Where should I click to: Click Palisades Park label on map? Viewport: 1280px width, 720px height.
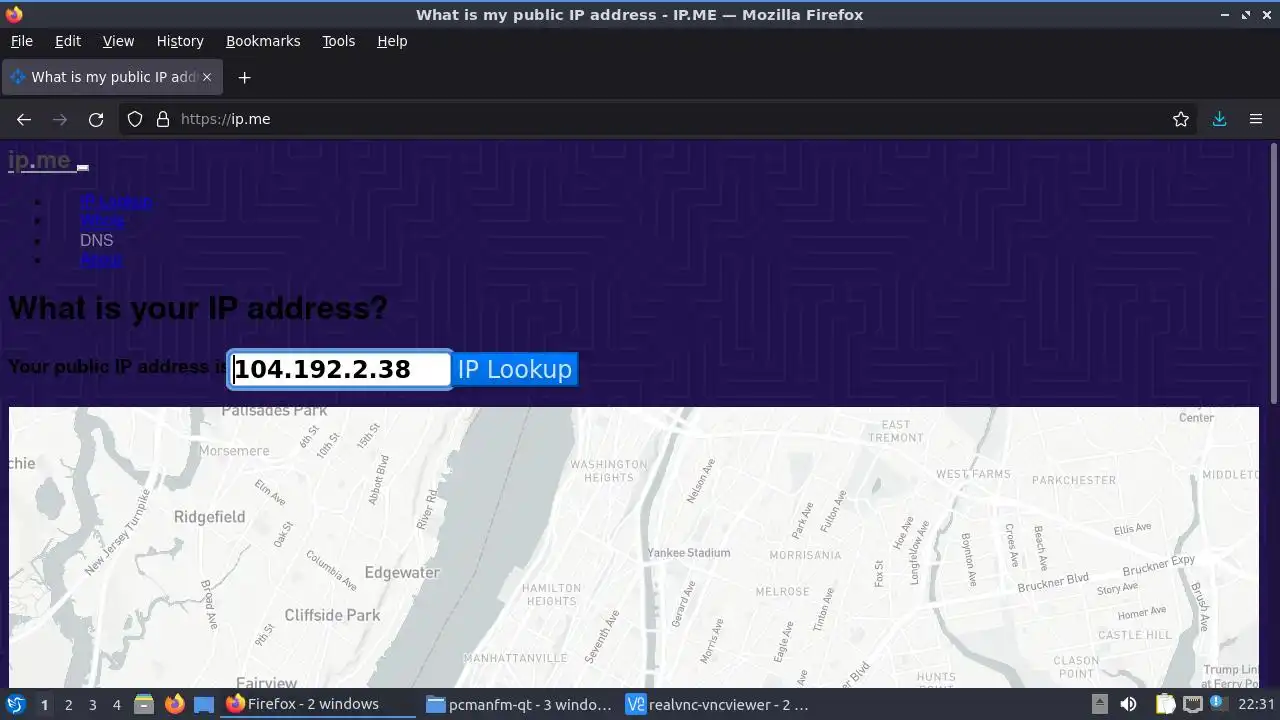274,411
